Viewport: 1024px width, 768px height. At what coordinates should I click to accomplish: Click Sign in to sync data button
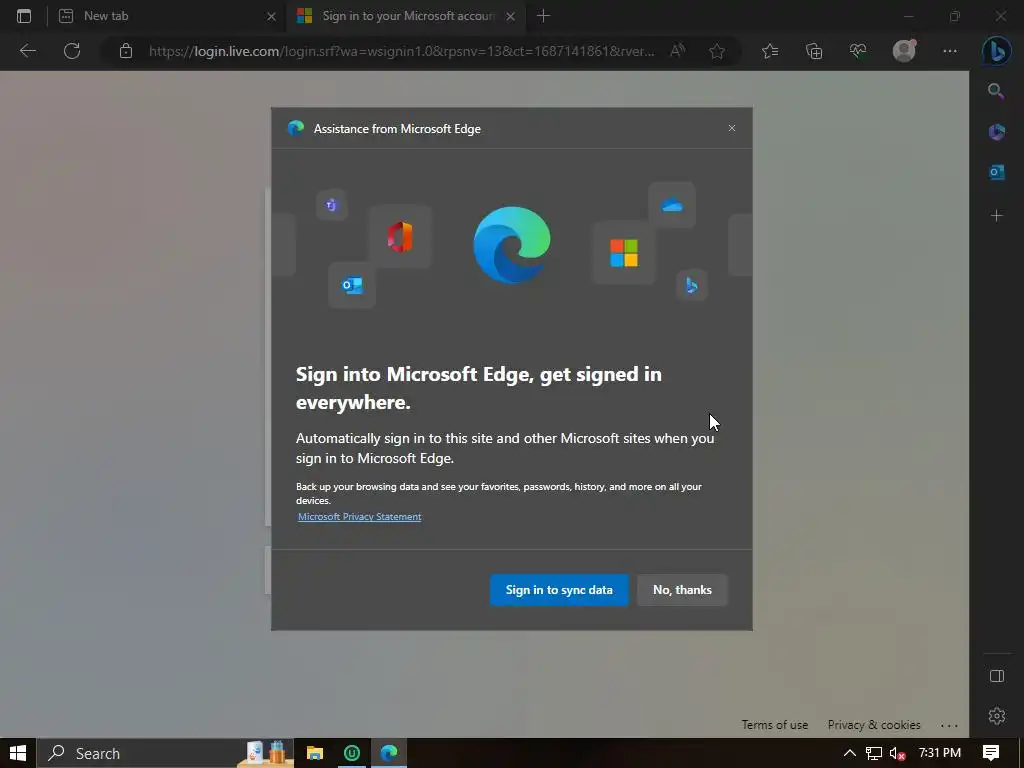click(x=559, y=590)
